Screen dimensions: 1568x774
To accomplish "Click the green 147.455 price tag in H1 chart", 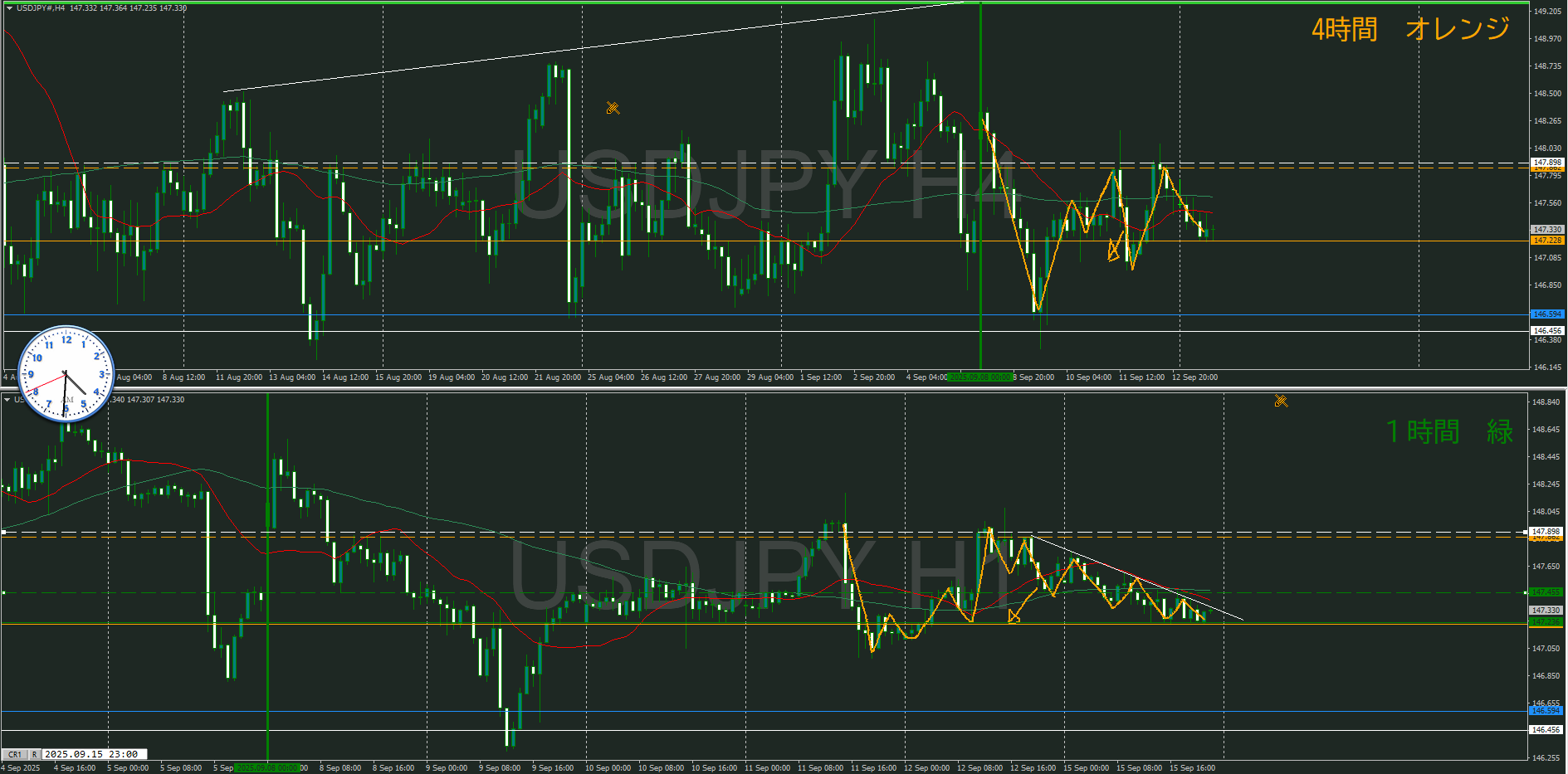I will (1546, 592).
